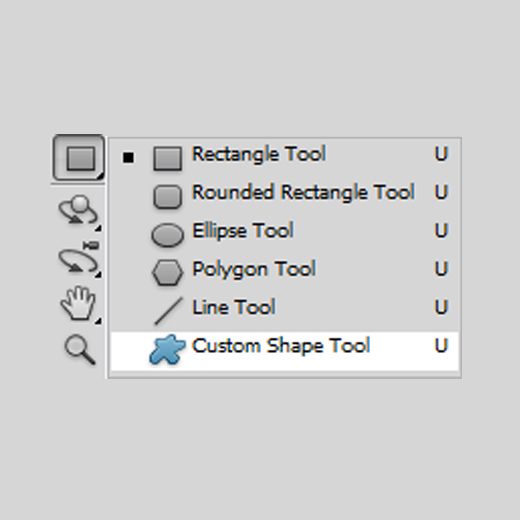Viewport: 520px width, 520px height.
Task: Choose Rectangle Tool from the flyout menu
Action: [x=285, y=156]
